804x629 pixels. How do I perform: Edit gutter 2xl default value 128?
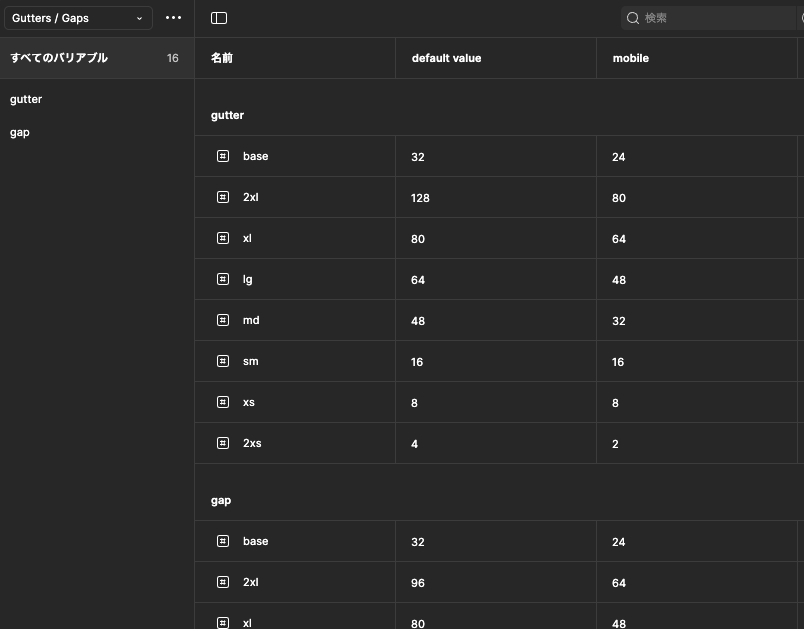click(420, 198)
